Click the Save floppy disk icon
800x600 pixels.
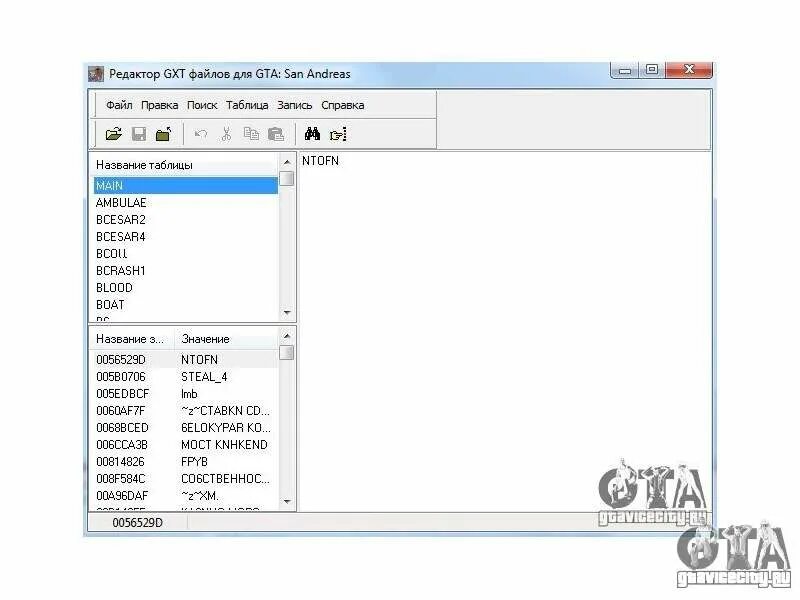139,134
